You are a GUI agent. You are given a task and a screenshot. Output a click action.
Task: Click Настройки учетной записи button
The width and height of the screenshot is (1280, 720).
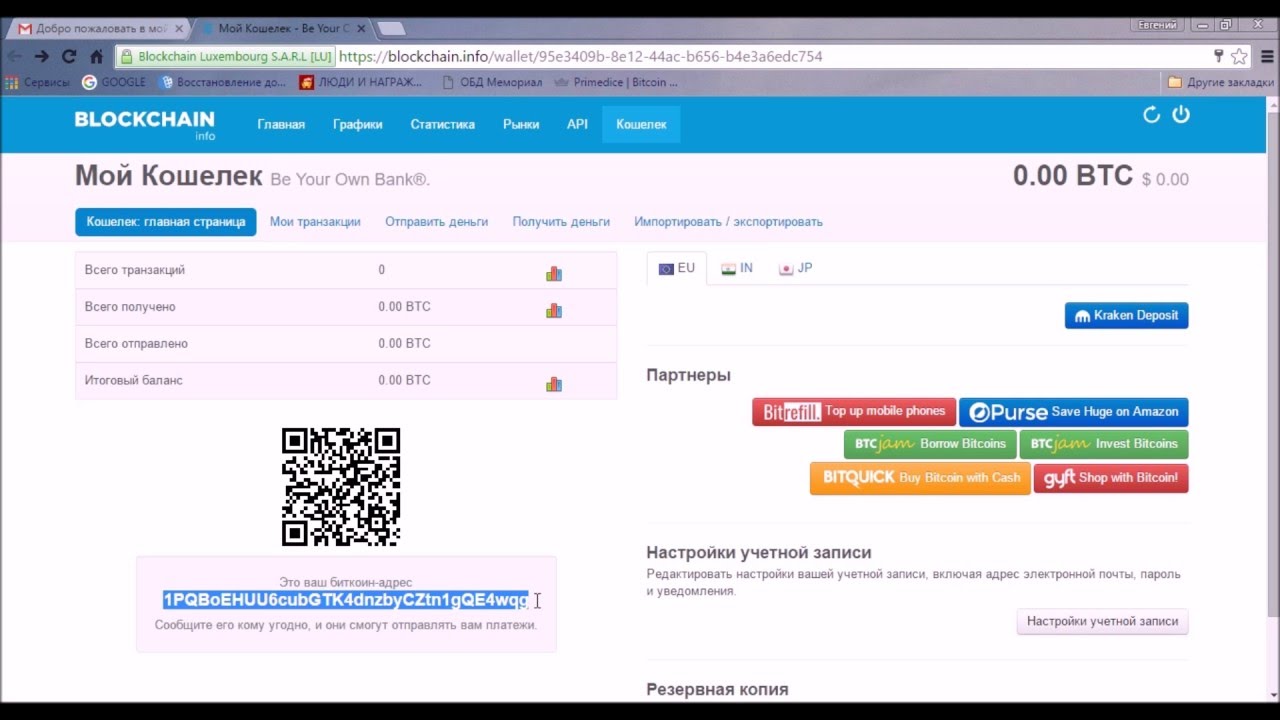click(x=1102, y=621)
